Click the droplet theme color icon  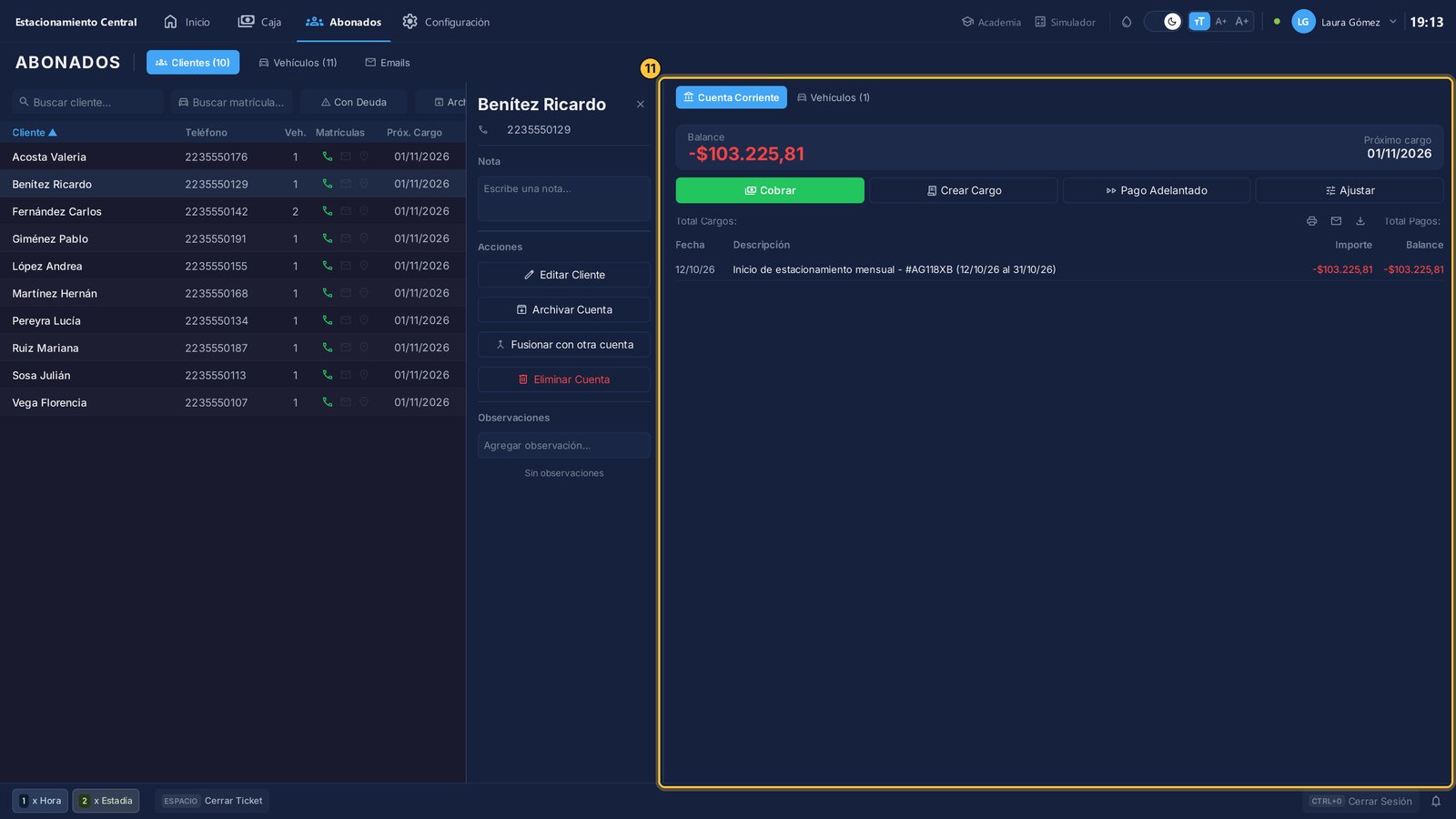(1127, 22)
